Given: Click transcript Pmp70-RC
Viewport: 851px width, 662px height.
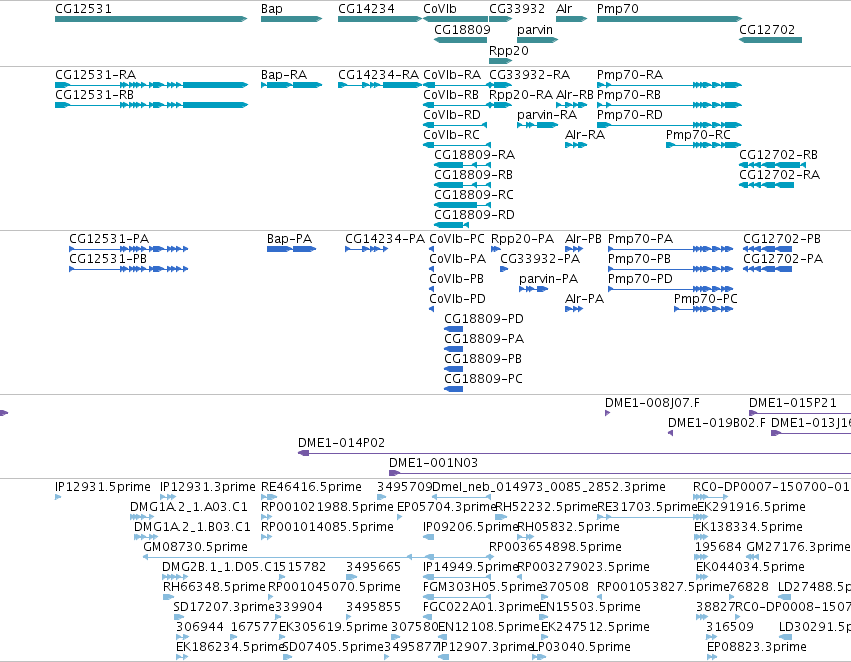Looking at the screenshot, I should (703, 145).
